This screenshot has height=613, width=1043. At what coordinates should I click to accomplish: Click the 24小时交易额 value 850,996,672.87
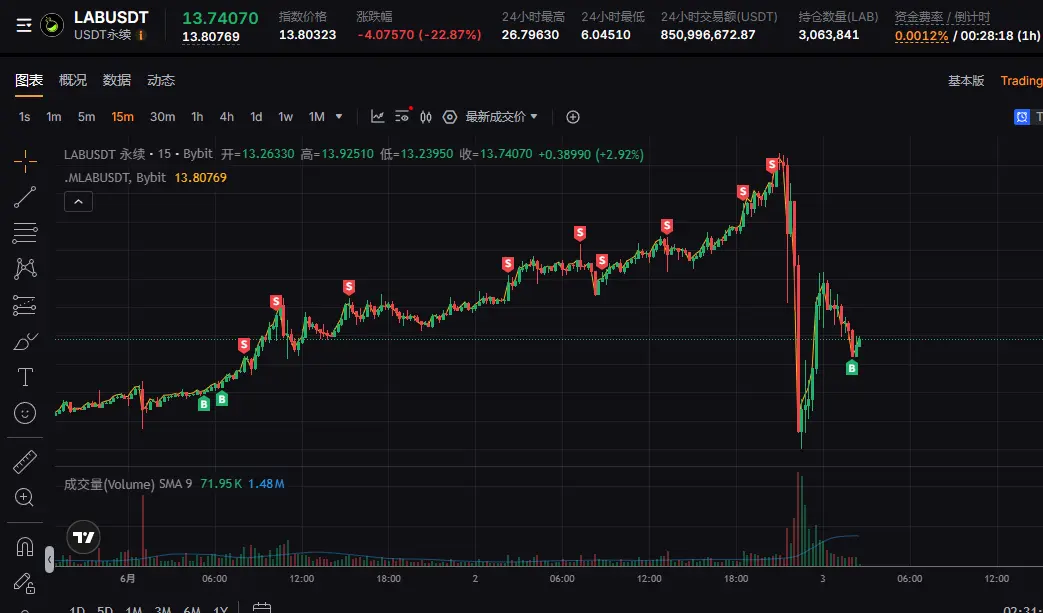pyautogui.click(x=708, y=35)
